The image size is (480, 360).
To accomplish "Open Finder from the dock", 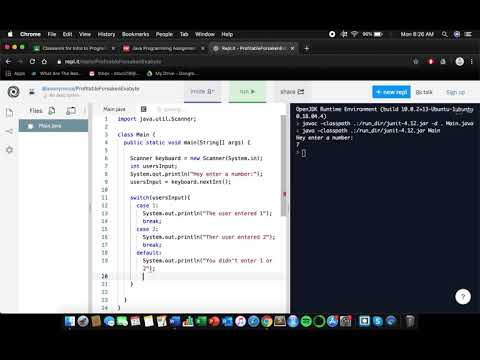I will [70, 321].
